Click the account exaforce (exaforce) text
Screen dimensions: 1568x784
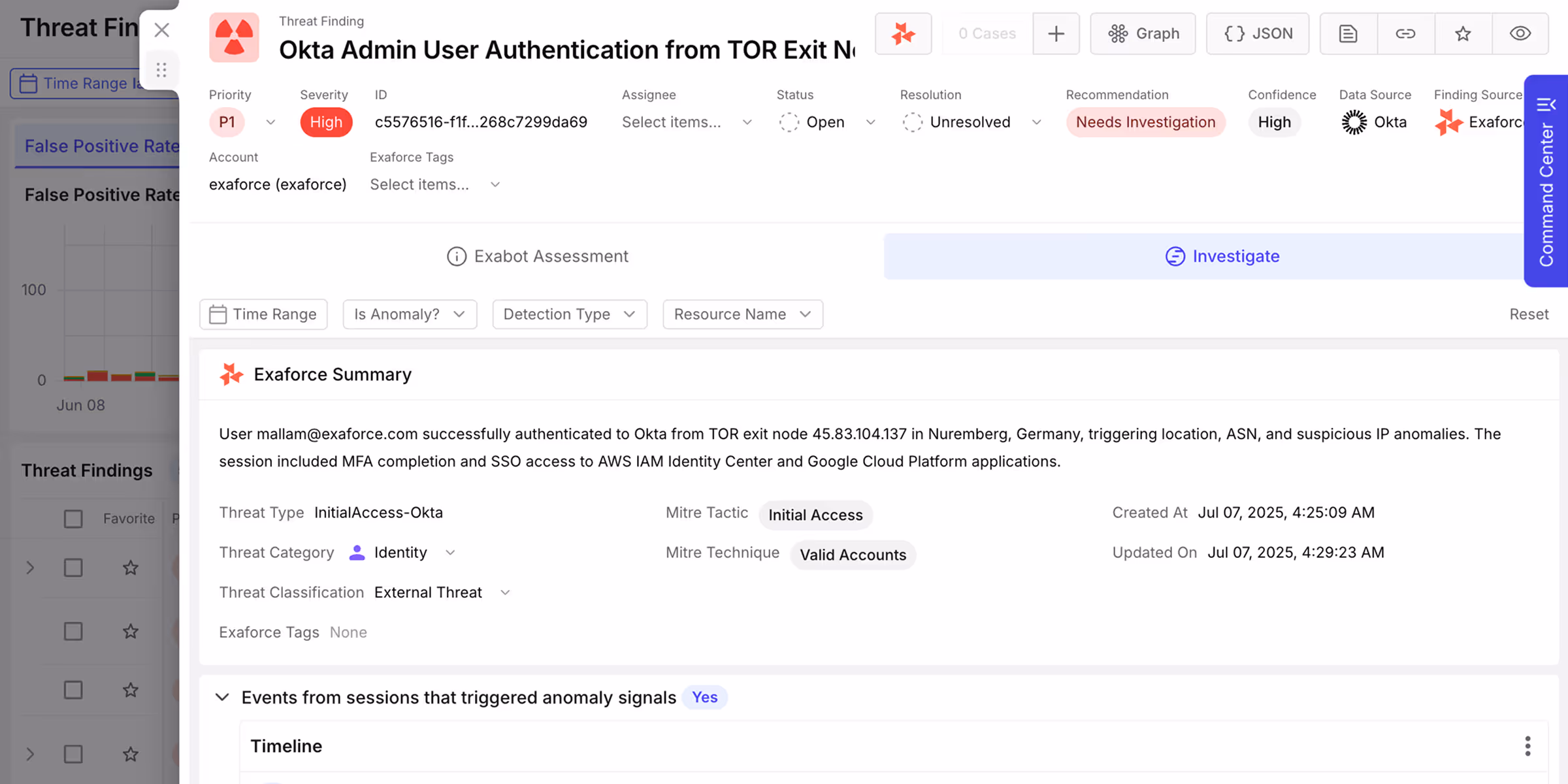(x=278, y=185)
